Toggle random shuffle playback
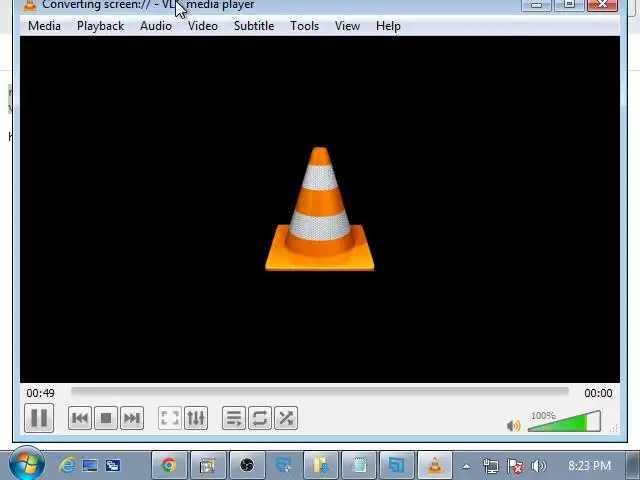The height and width of the screenshot is (480, 640). (x=286, y=418)
